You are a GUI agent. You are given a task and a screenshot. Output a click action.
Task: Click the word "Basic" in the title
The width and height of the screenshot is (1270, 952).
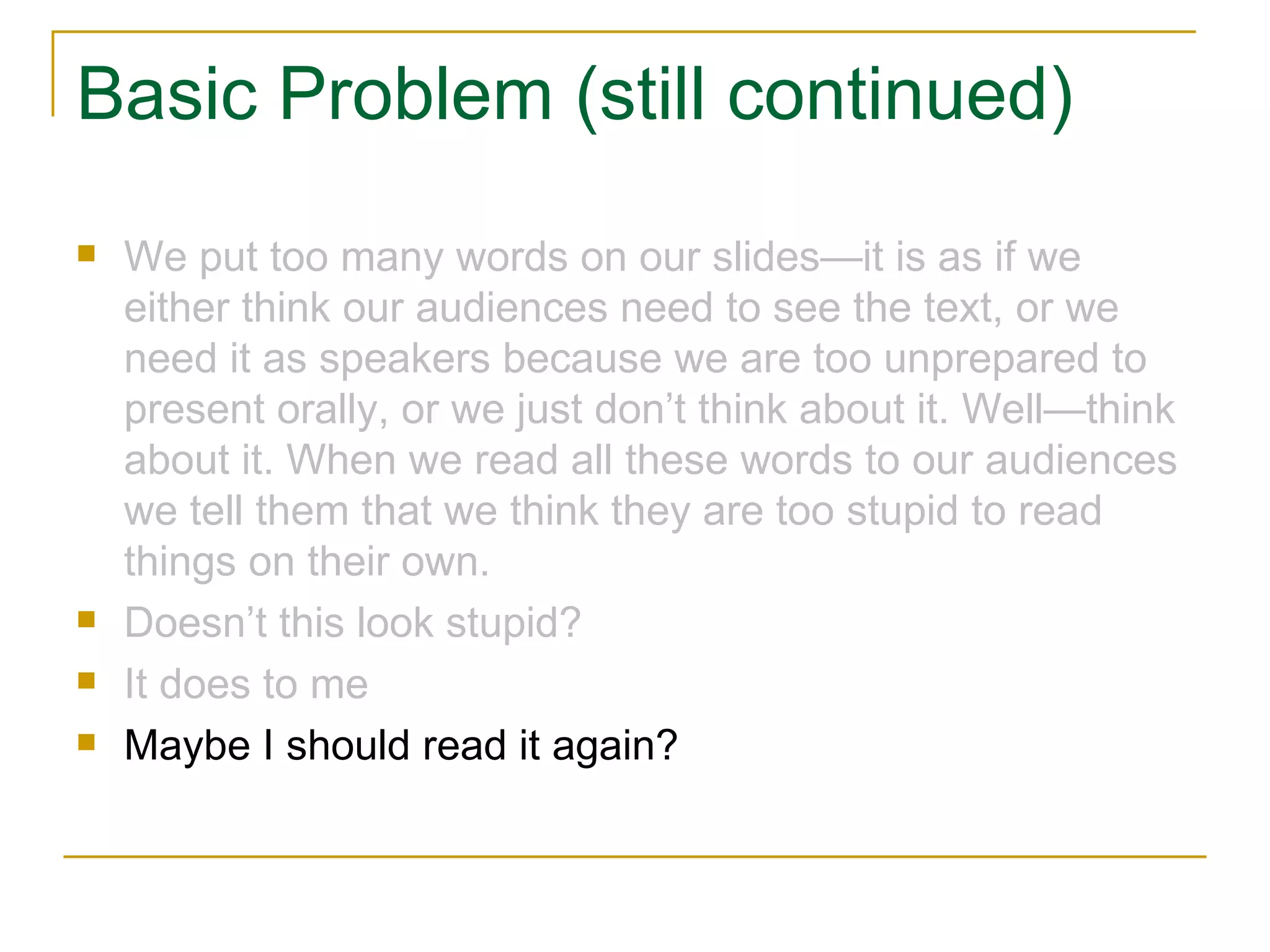point(167,94)
